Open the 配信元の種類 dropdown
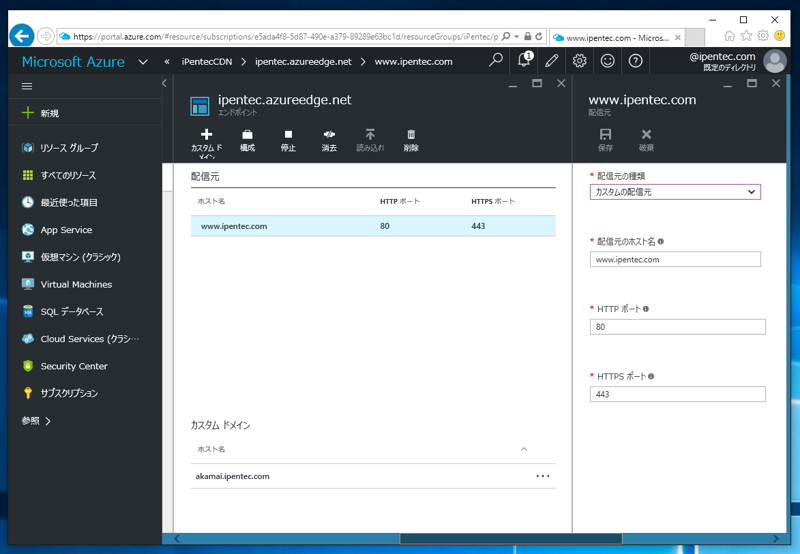This screenshot has height=554, width=800. coord(675,192)
